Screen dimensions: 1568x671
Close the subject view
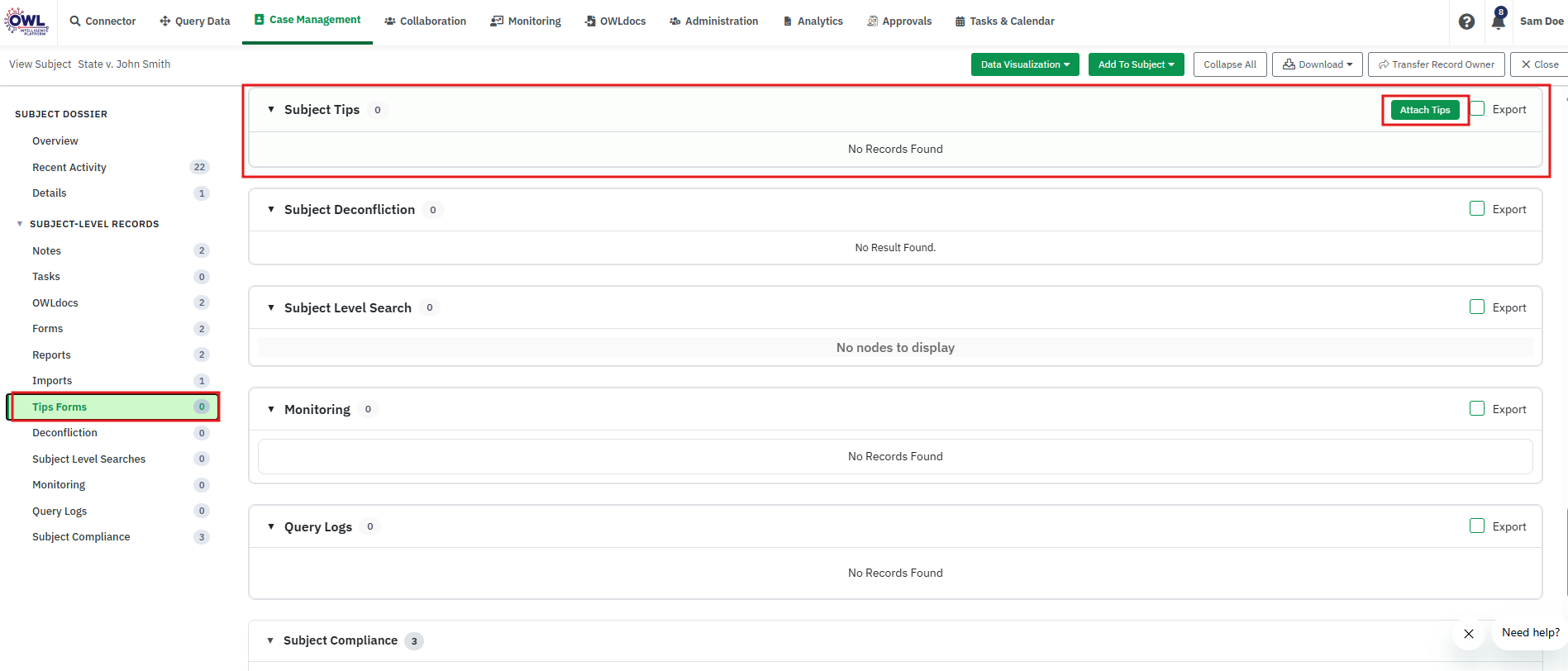(1540, 64)
